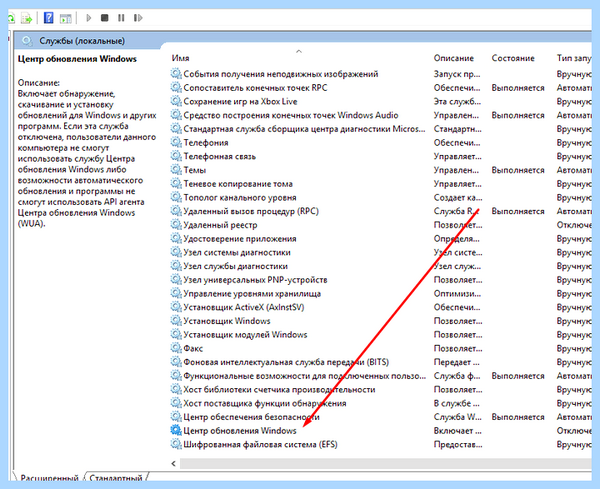Select Фоновая интеллектуальная служба передачи (BITS)
600x489 pixels.
[x=286, y=362]
